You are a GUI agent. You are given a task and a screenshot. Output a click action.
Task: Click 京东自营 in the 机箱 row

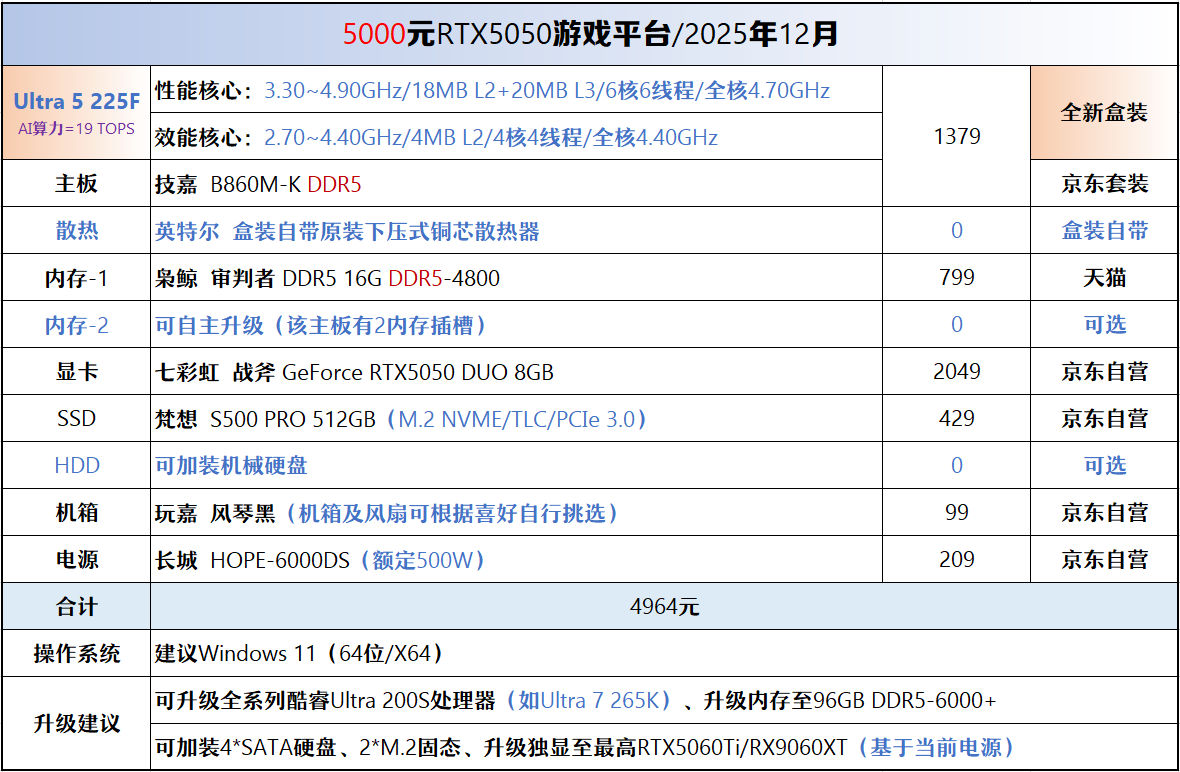1104,512
